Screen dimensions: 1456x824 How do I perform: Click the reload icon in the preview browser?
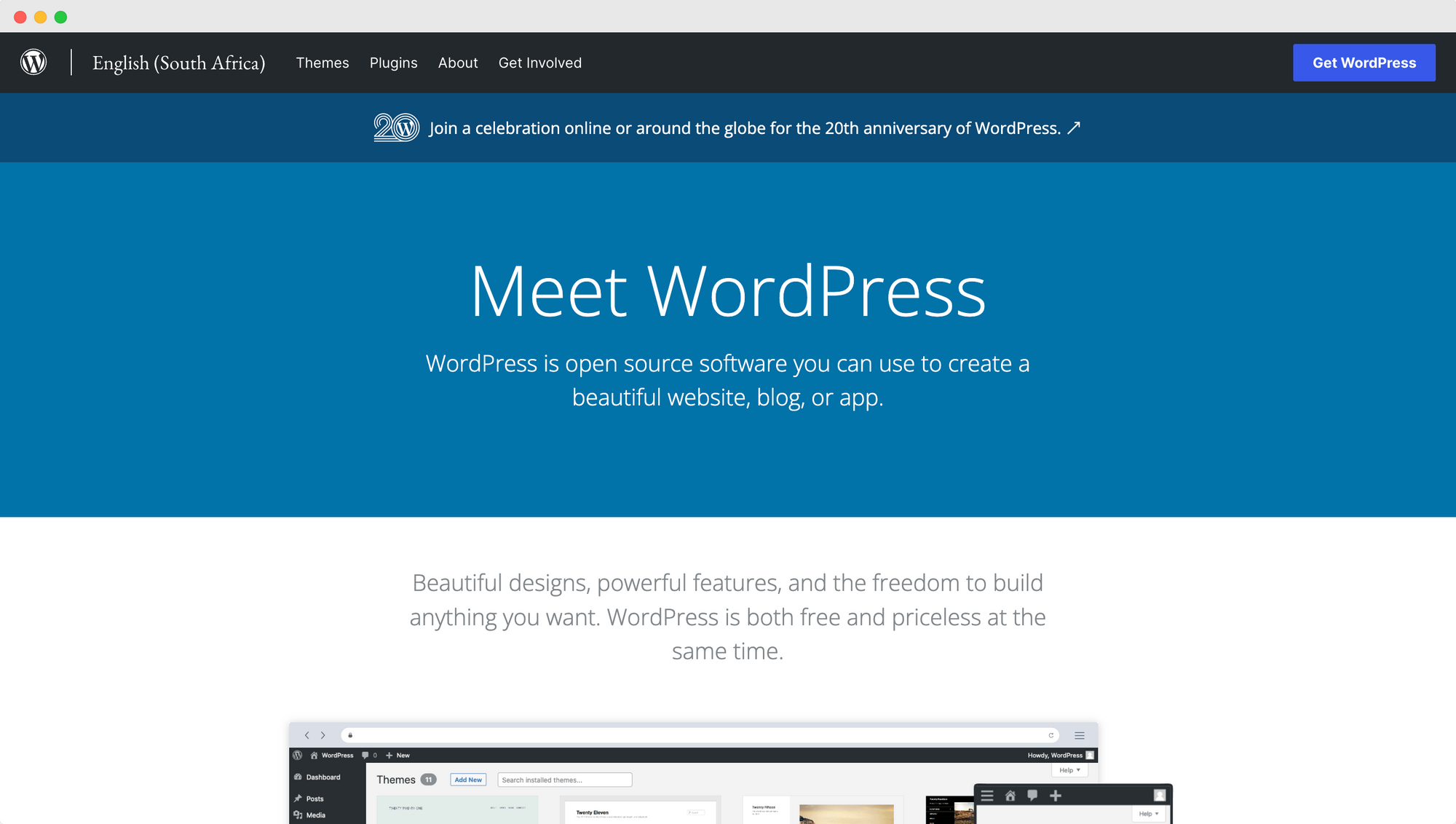(x=1051, y=735)
